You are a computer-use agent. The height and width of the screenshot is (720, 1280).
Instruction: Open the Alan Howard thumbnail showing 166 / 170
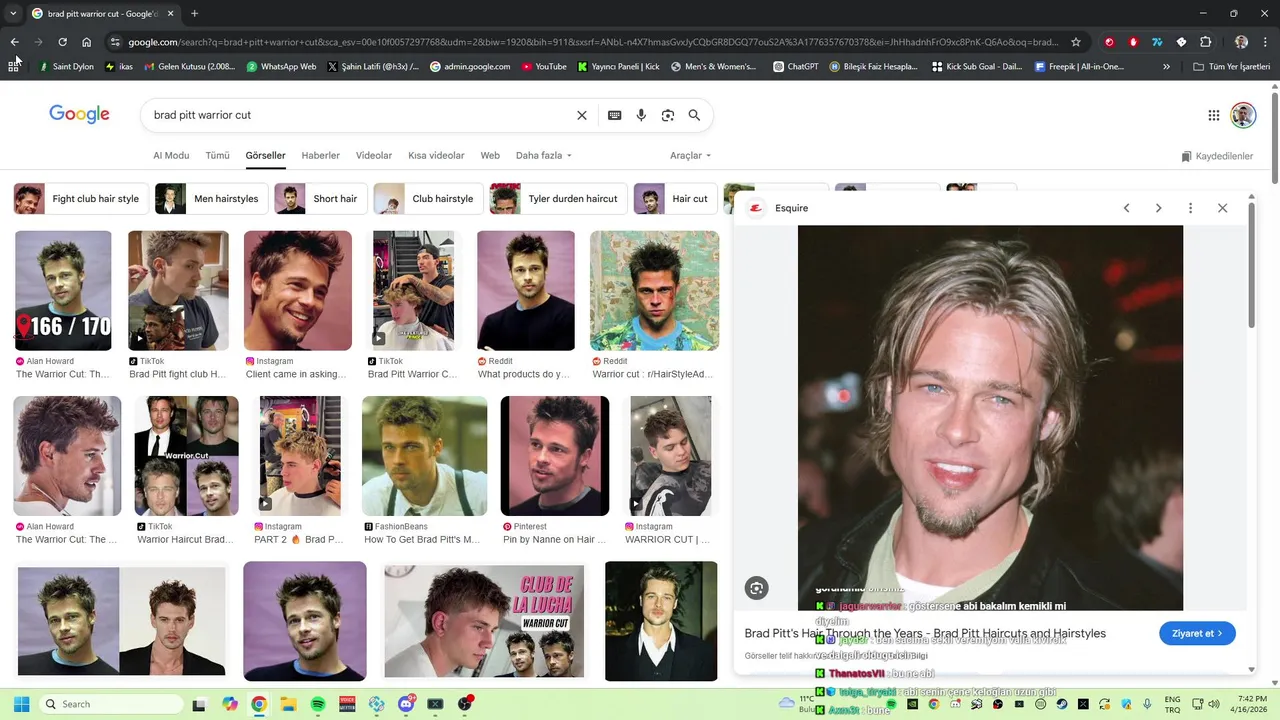point(63,291)
